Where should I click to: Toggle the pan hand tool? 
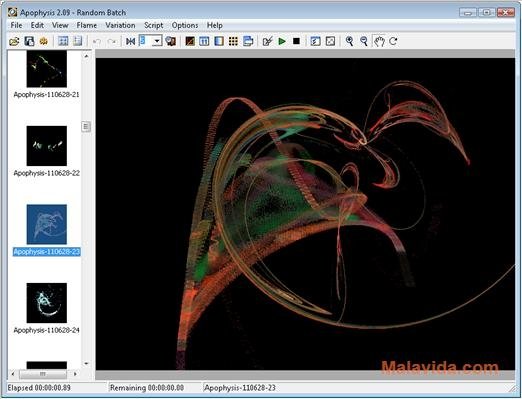tap(379, 41)
